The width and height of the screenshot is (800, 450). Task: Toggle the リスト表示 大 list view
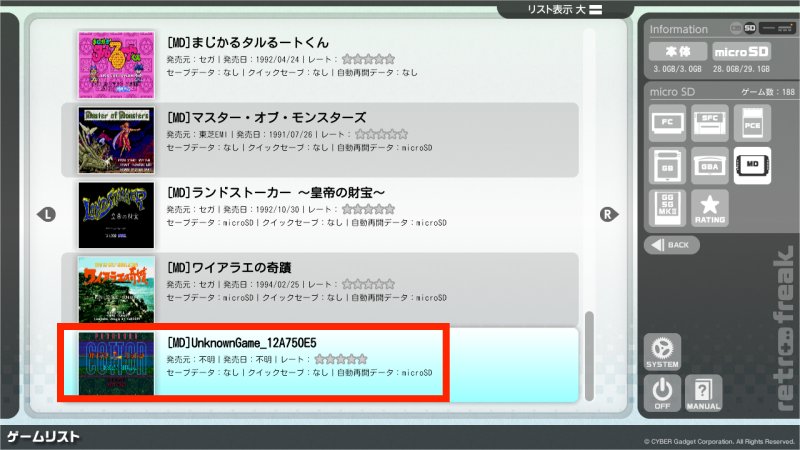pyautogui.click(x=565, y=9)
